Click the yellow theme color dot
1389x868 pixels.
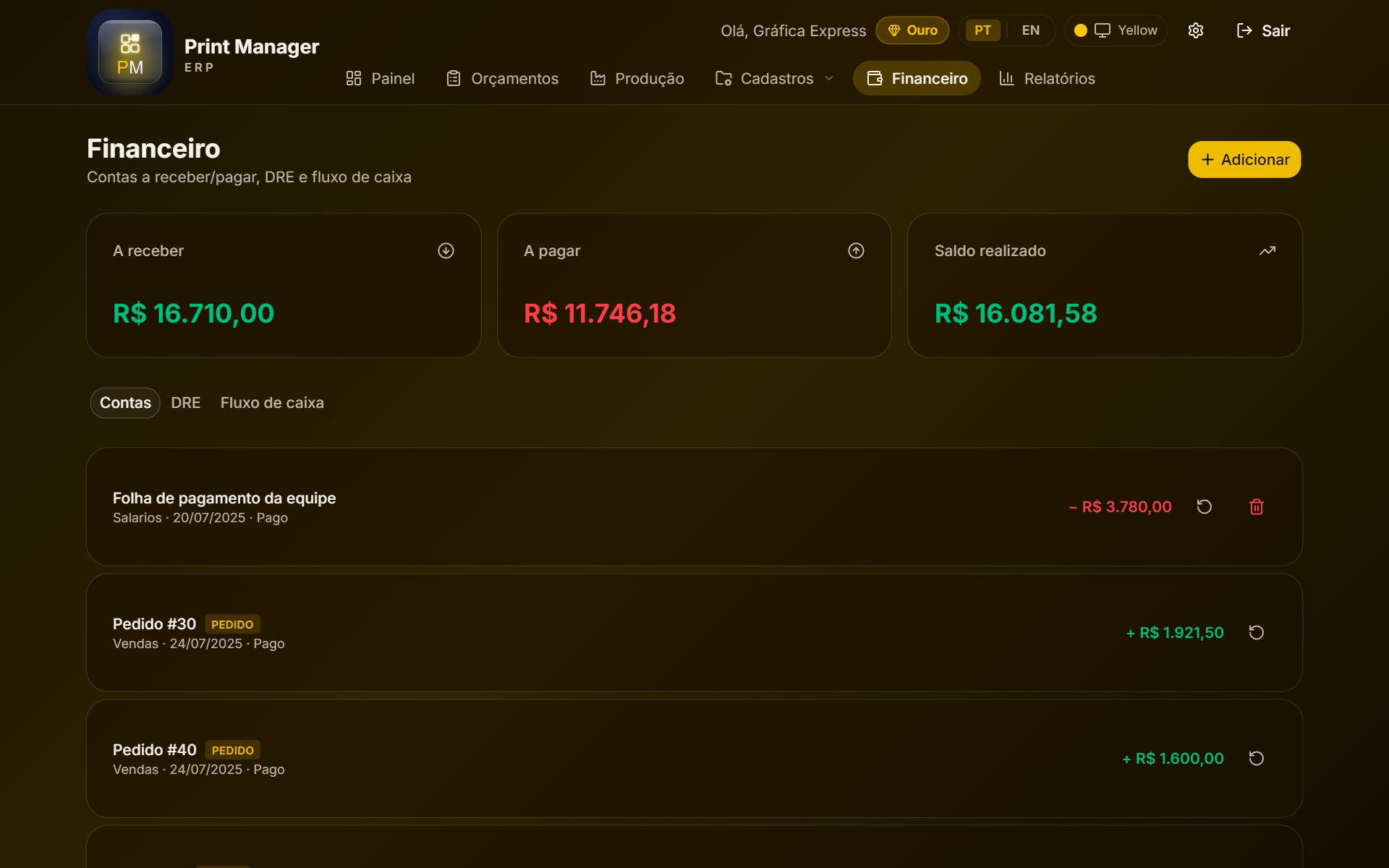[1081, 30]
